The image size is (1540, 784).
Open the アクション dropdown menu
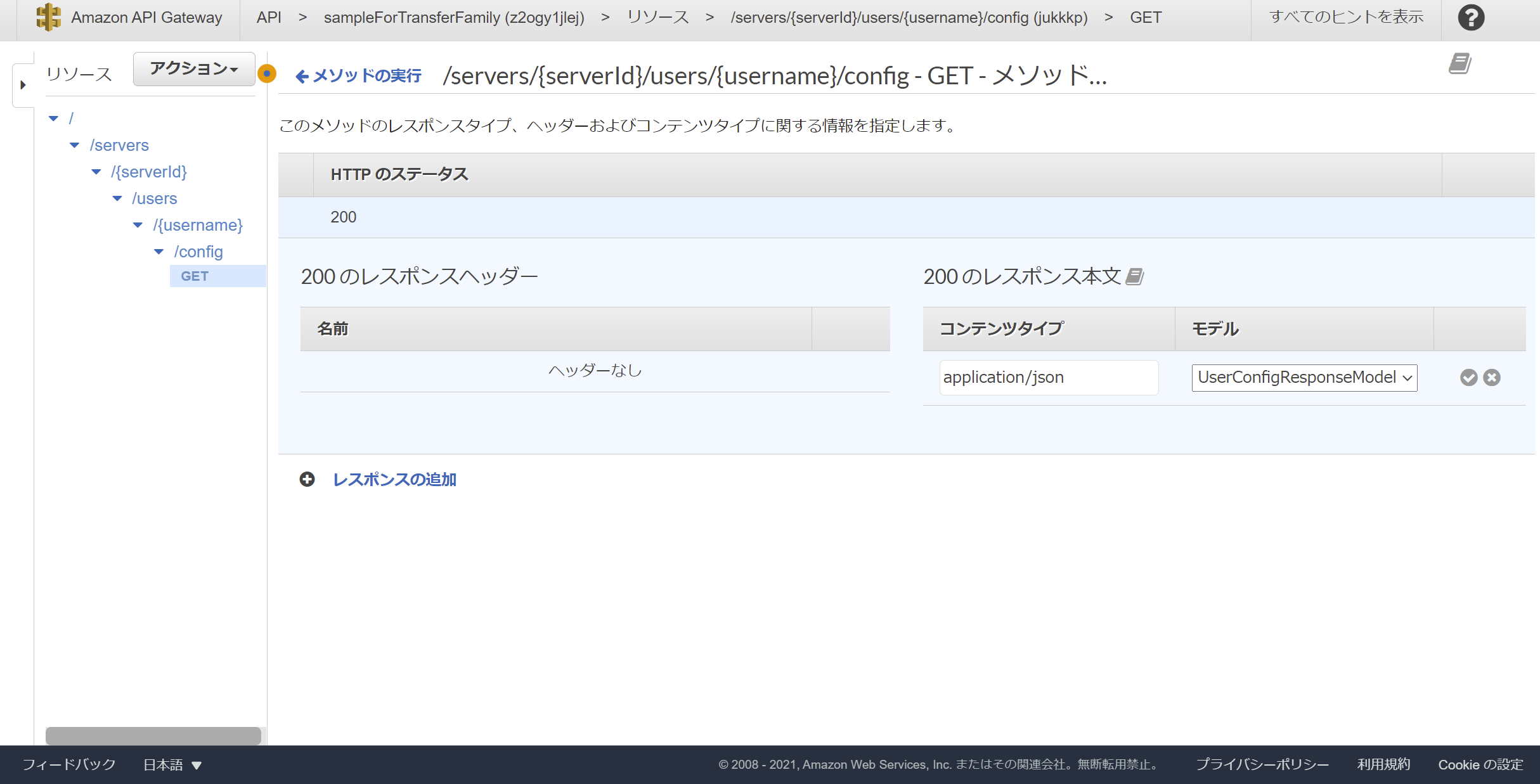[193, 68]
